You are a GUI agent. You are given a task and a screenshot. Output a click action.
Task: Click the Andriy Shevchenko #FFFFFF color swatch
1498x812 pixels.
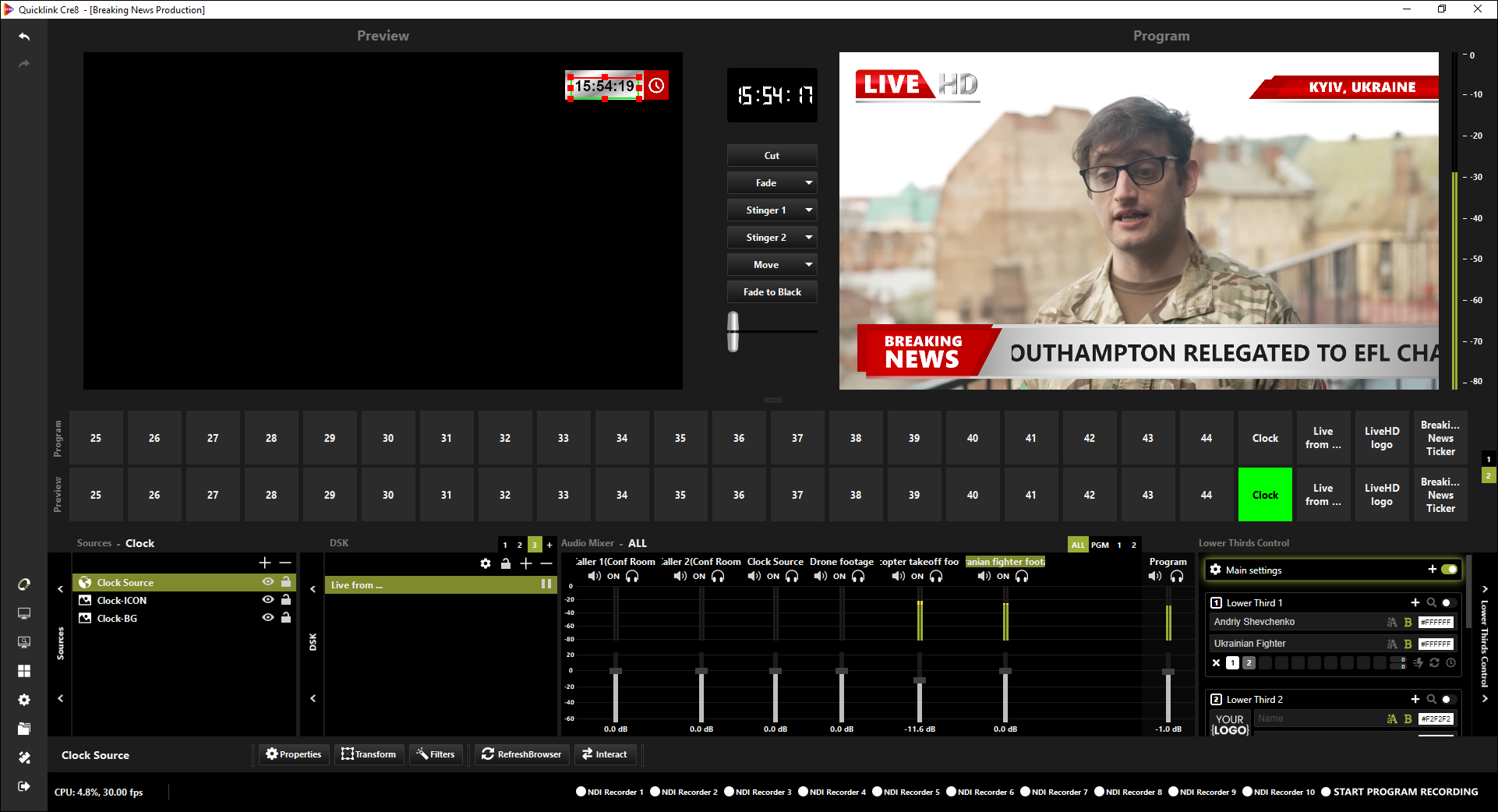(x=1435, y=623)
